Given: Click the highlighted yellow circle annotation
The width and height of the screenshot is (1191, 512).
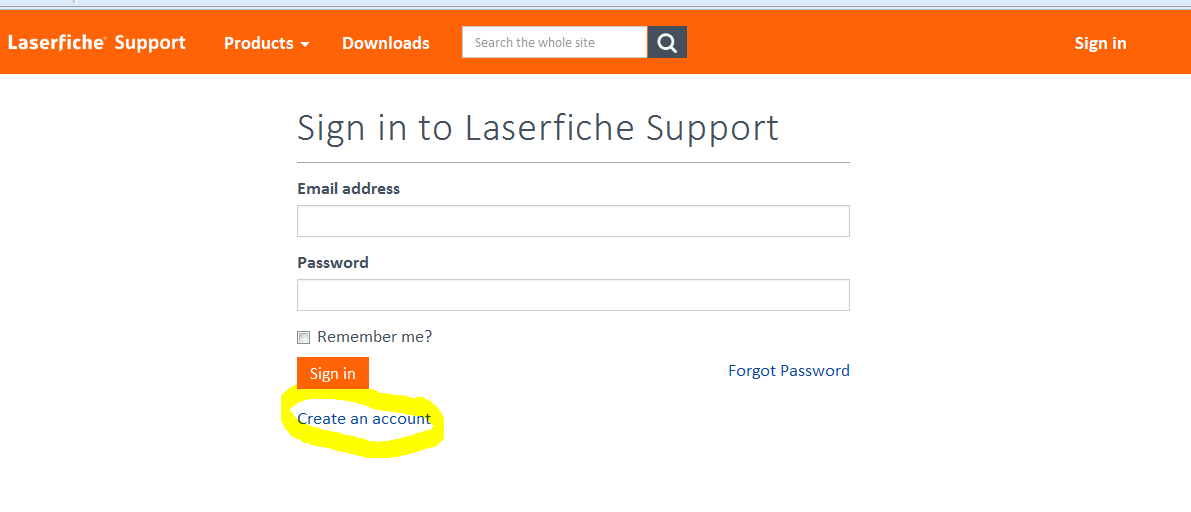Looking at the screenshot, I should [x=362, y=423].
